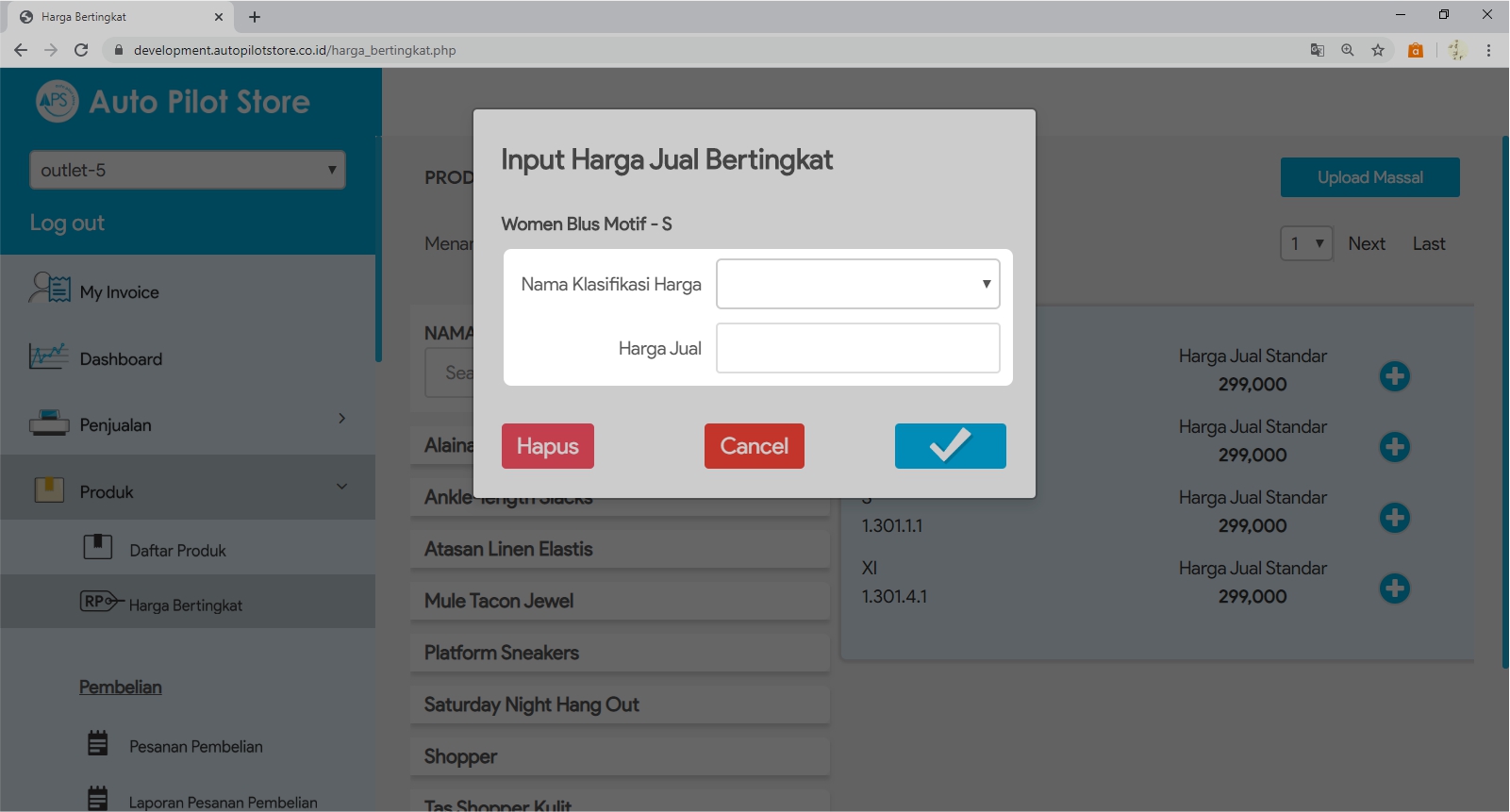
Task: Click the Penjualan cash register icon
Action: [x=48, y=423]
